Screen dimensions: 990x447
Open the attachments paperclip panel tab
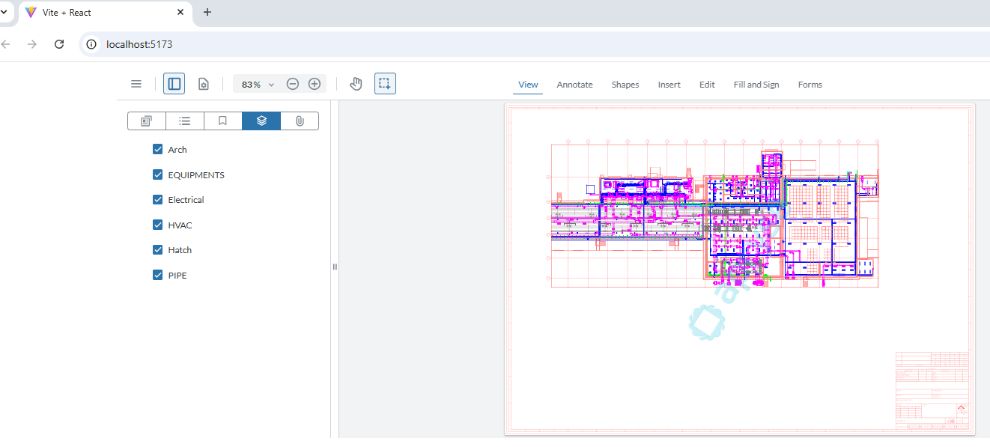[x=299, y=121]
